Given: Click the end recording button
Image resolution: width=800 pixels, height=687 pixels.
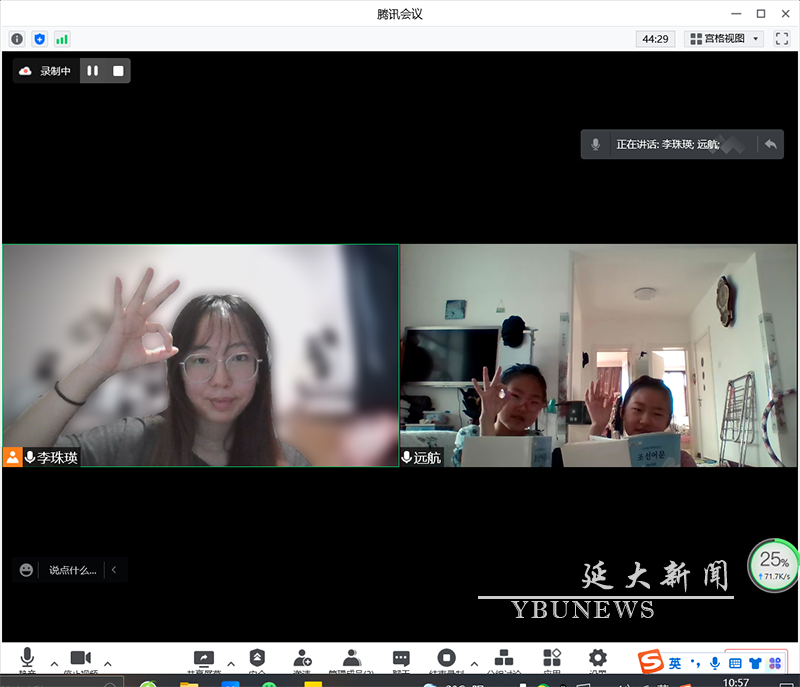Looking at the screenshot, I should (x=447, y=658).
